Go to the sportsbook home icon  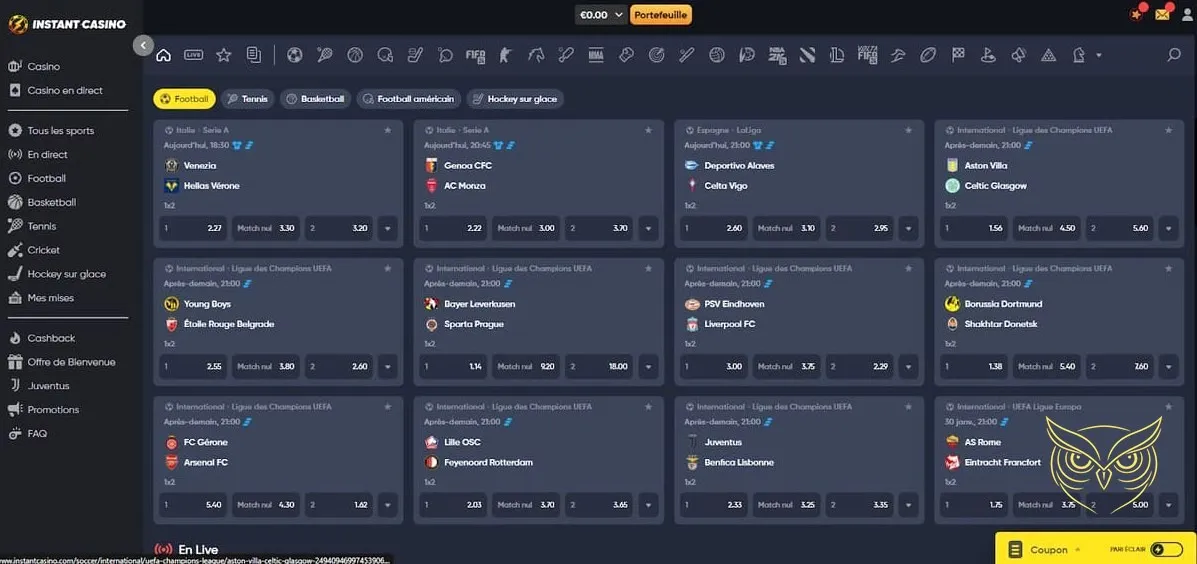pyautogui.click(x=163, y=55)
